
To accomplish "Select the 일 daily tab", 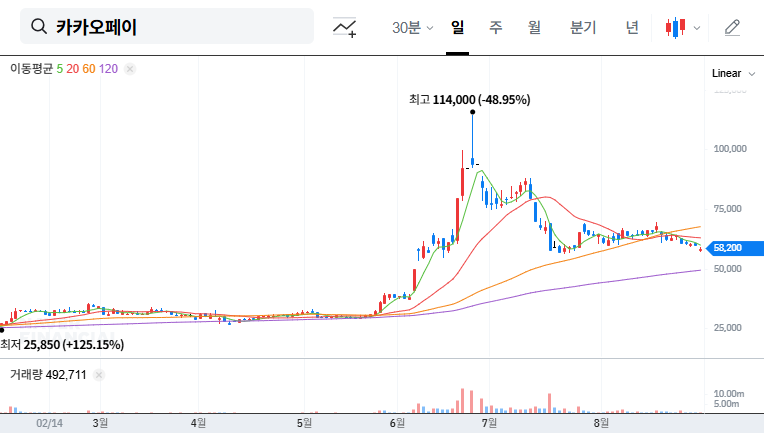I will coord(457,27).
